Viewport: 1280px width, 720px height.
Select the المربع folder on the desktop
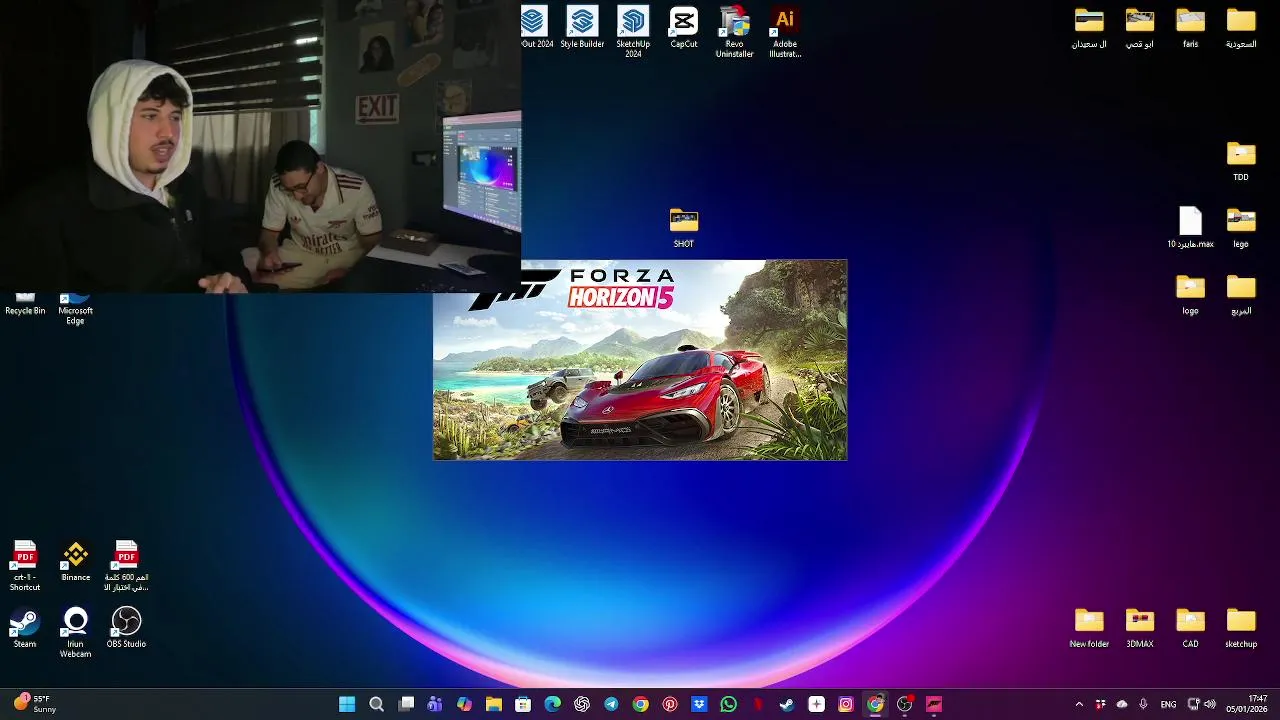1241,295
